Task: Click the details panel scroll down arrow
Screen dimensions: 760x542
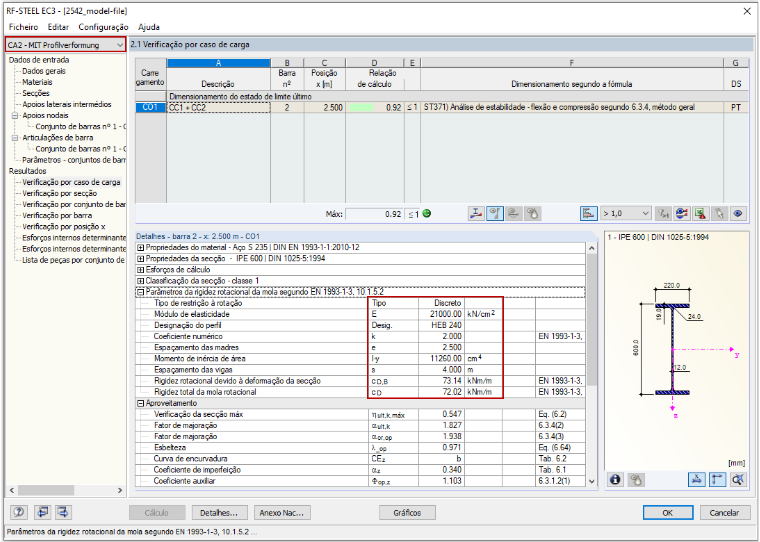Action: [591, 481]
